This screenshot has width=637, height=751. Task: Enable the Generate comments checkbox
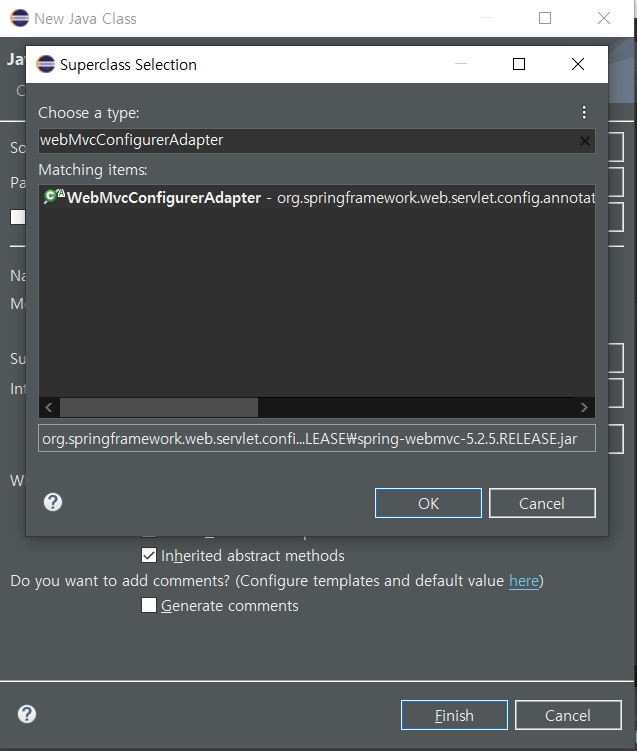coord(149,605)
